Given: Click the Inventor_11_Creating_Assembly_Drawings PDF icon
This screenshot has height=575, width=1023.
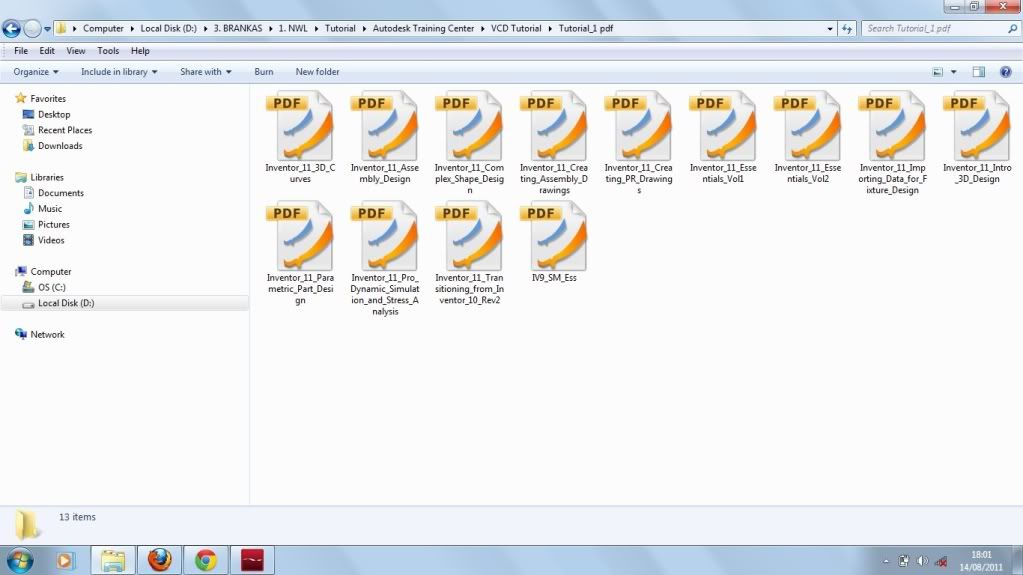Looking at the screenshot, I should [554, 126].
